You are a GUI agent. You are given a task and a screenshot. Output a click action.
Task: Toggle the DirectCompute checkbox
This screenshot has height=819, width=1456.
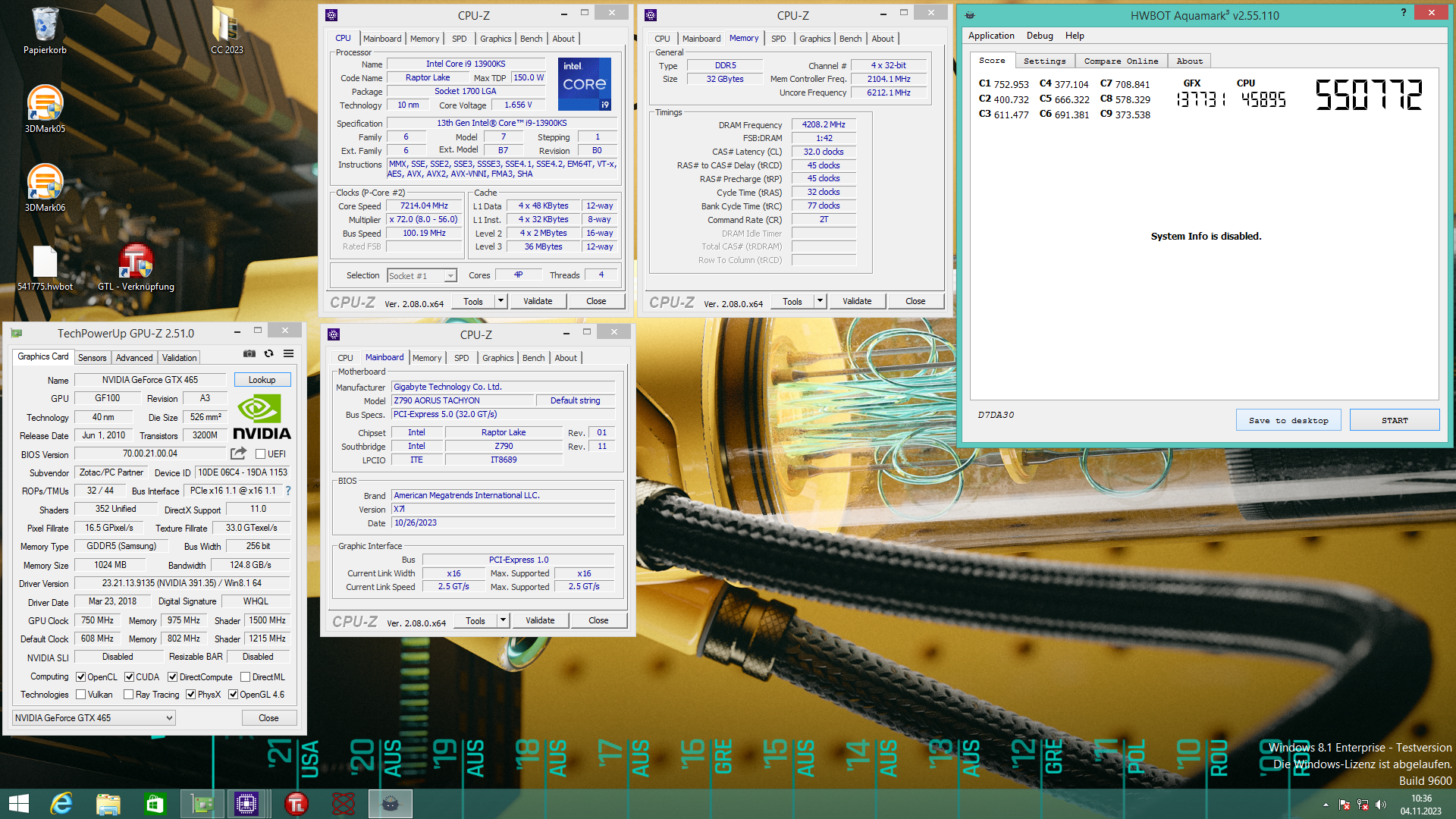[173, 677]
